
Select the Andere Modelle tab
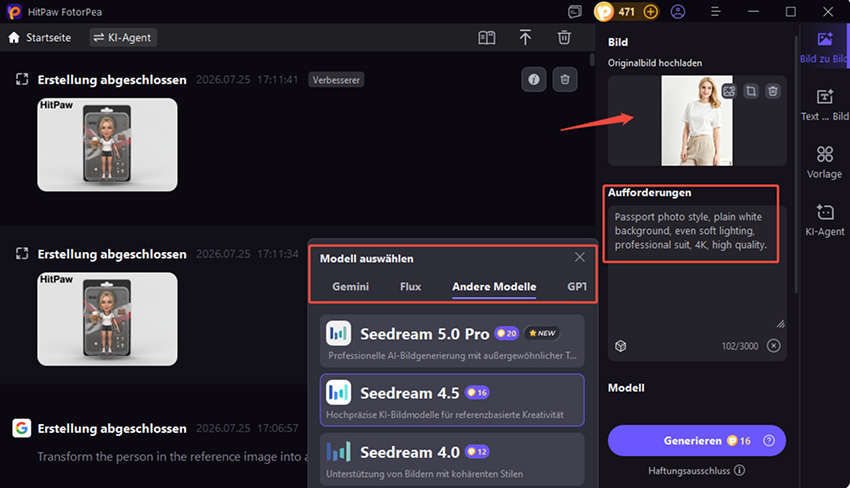494,286
